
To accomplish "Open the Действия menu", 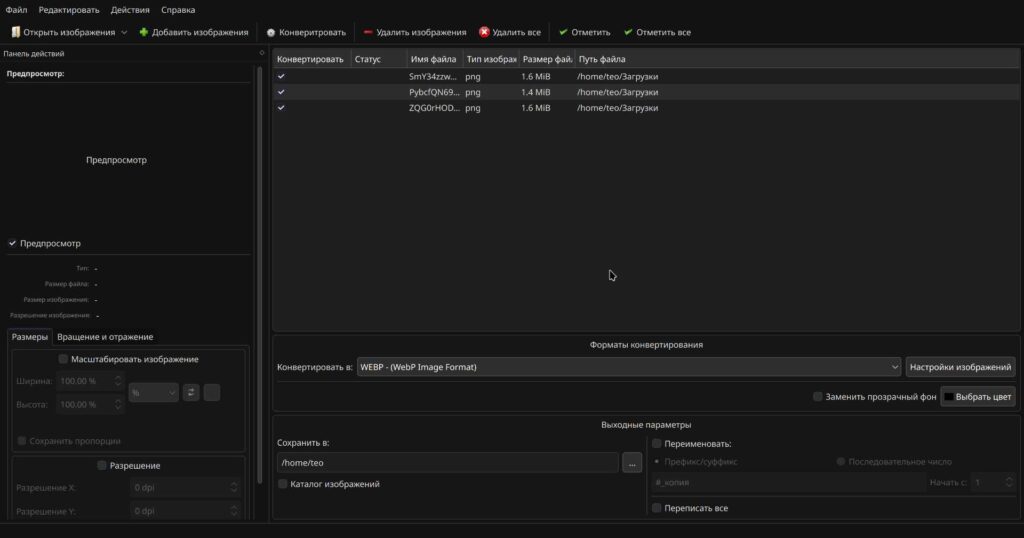I will pyautogui.click(x=130, y=10).
